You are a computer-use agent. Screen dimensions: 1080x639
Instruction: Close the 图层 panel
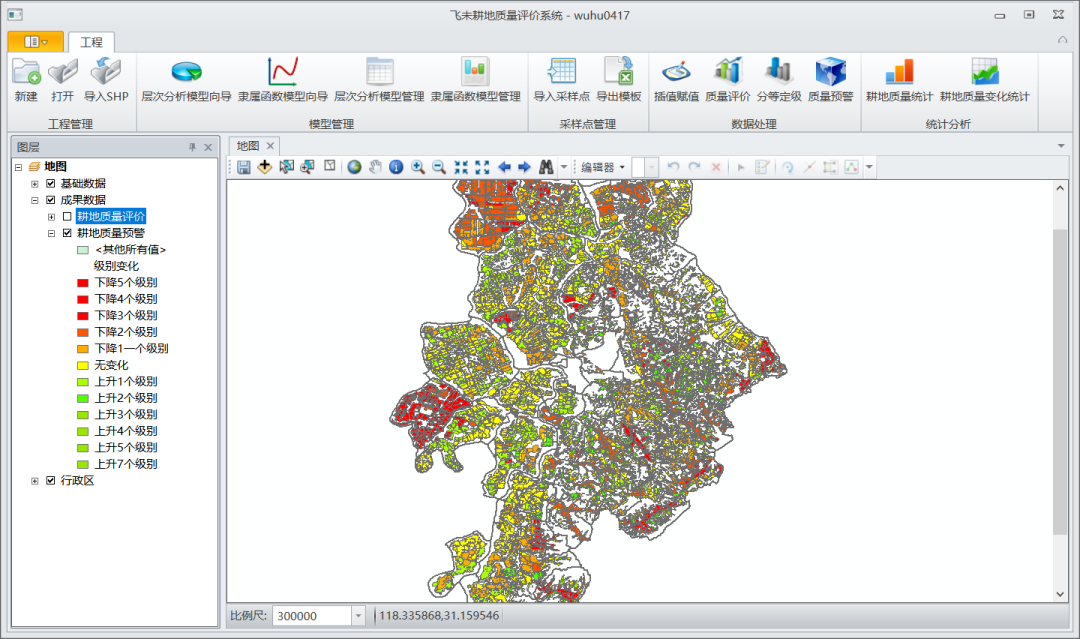[x=208, y=147]
